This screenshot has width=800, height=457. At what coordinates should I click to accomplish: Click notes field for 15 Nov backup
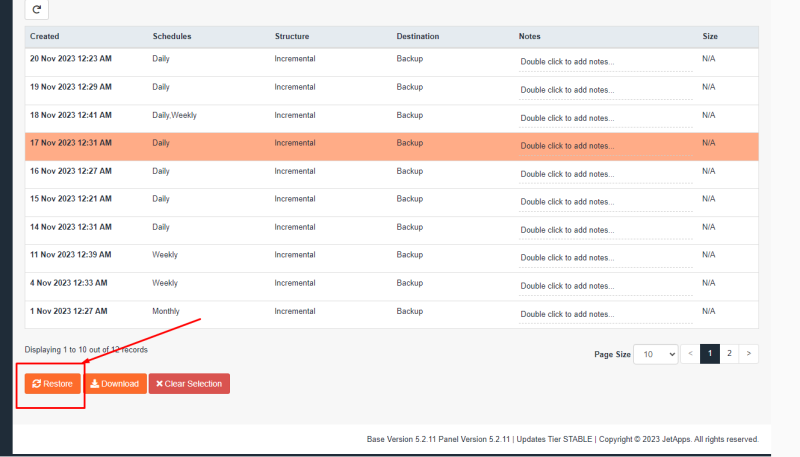point(605,202)
